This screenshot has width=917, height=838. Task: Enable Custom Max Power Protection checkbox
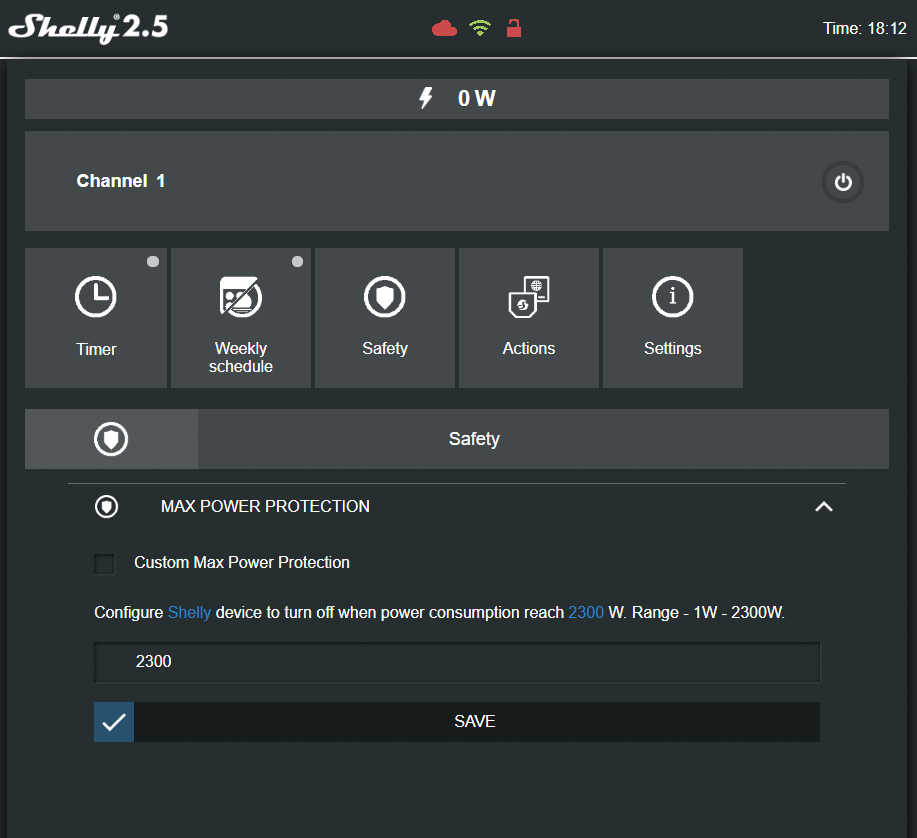point(104,564)
